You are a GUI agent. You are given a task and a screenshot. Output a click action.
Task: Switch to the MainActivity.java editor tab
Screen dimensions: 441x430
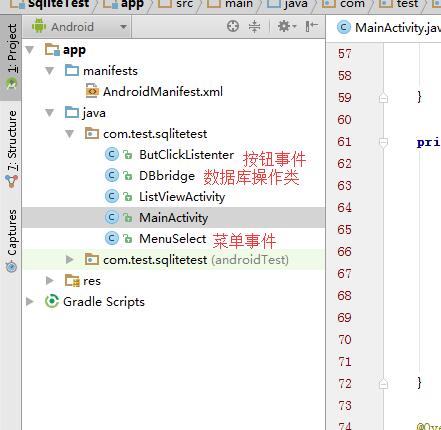point(388,28)
